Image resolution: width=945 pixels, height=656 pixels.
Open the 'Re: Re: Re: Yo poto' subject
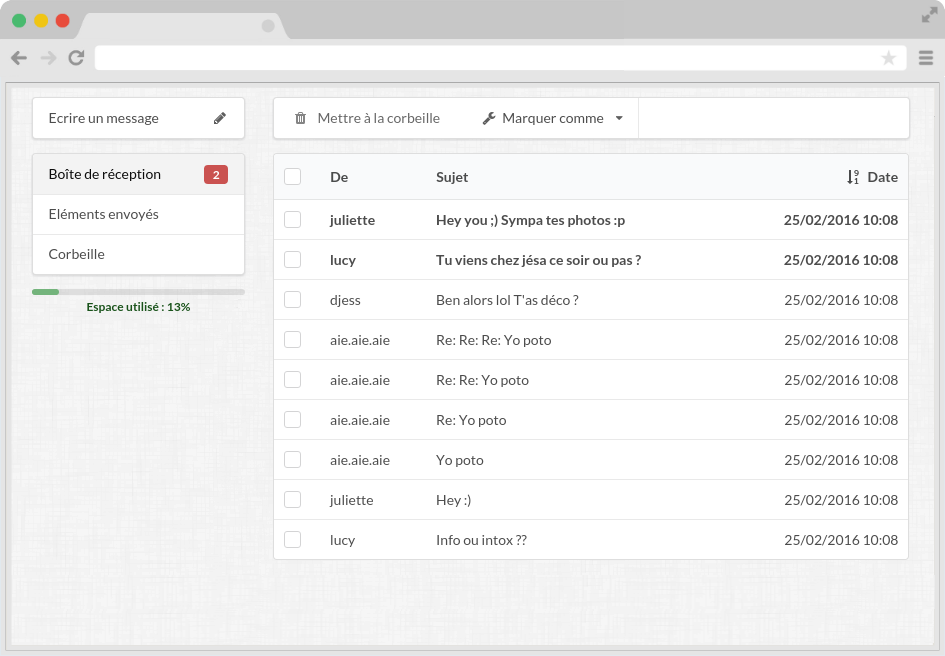pos(494,340)
